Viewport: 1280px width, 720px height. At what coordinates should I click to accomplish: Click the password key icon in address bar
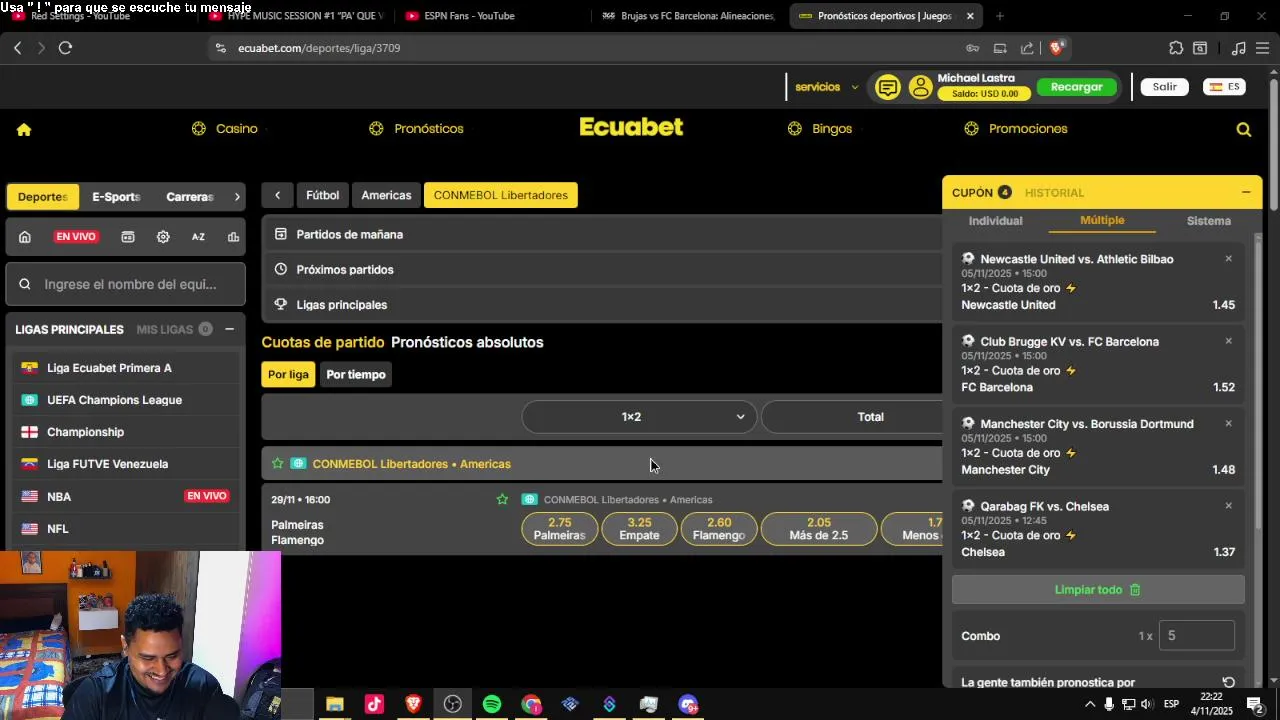tap(972, 48)
